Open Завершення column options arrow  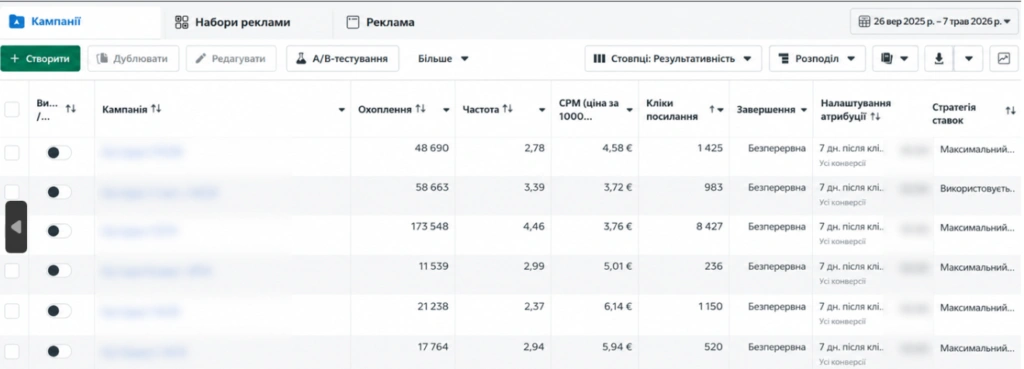pyautogui.click(x=805, y=110)
